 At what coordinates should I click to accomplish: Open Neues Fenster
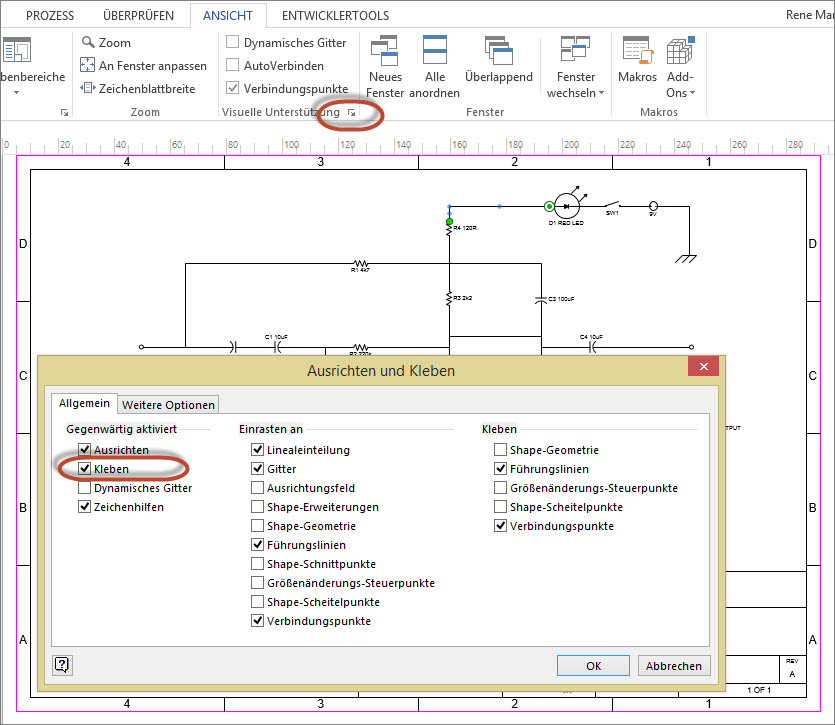[385, 50]
